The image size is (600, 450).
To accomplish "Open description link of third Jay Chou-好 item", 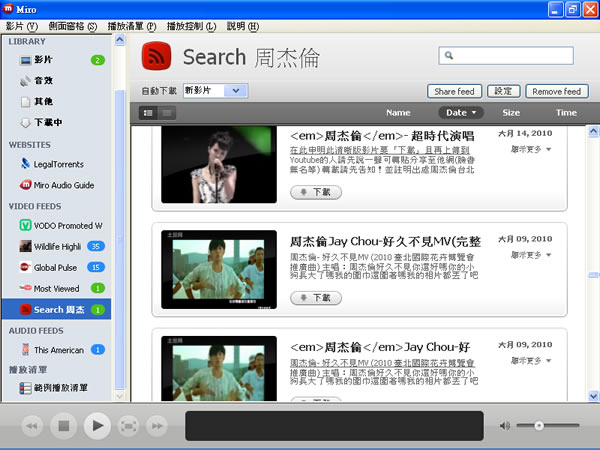I will pyautogui.click(x=382, y=363).
